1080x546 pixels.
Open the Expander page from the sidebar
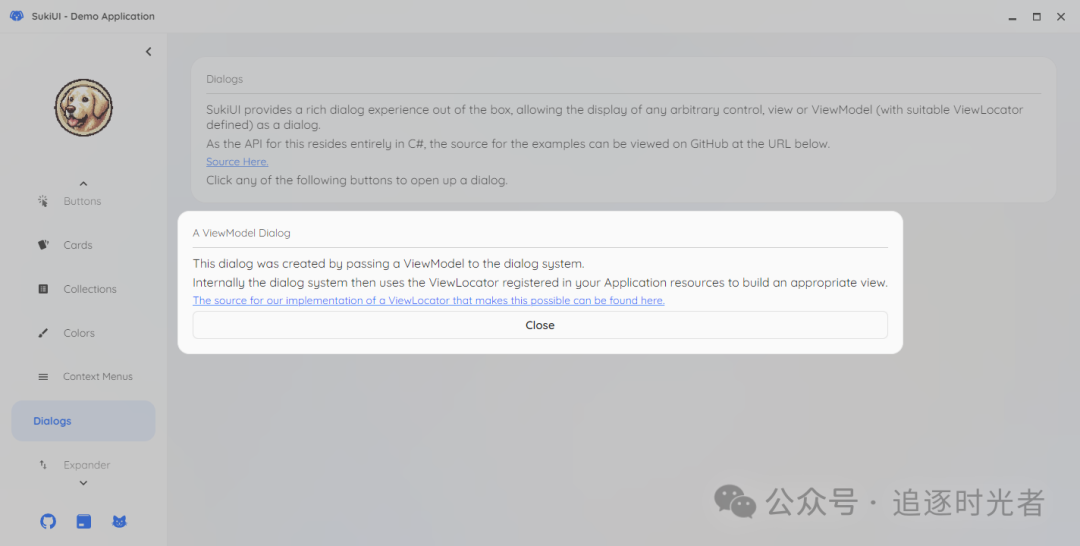[x=86, y=465]
